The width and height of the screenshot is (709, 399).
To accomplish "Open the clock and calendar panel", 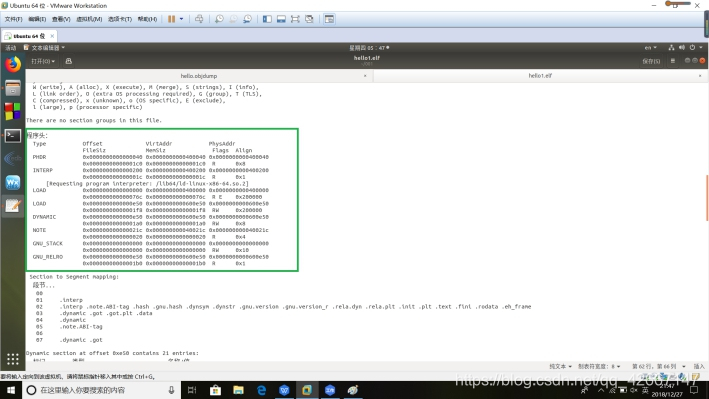I will tap(369, 48).
